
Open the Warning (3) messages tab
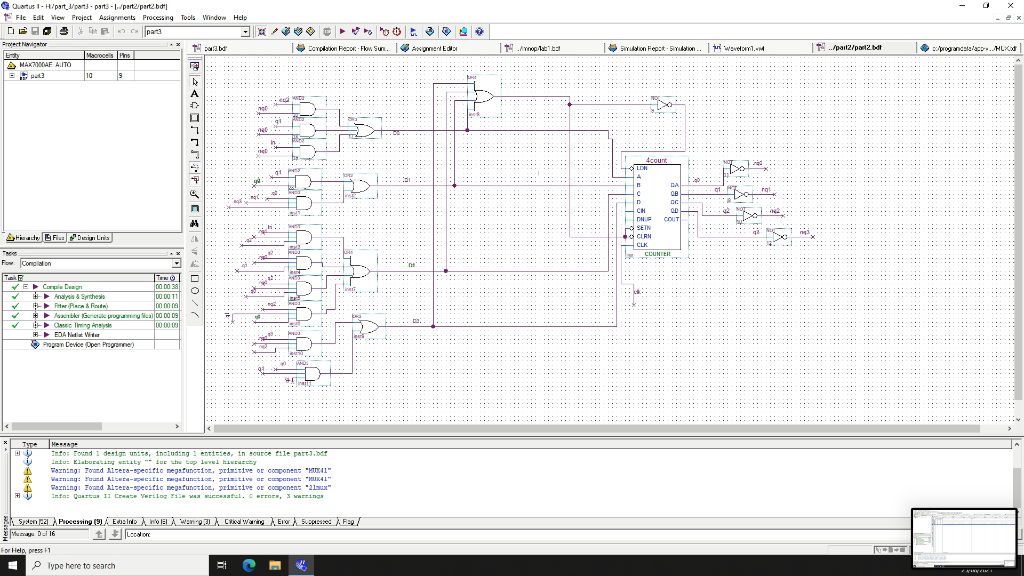[x=194, y=522]
